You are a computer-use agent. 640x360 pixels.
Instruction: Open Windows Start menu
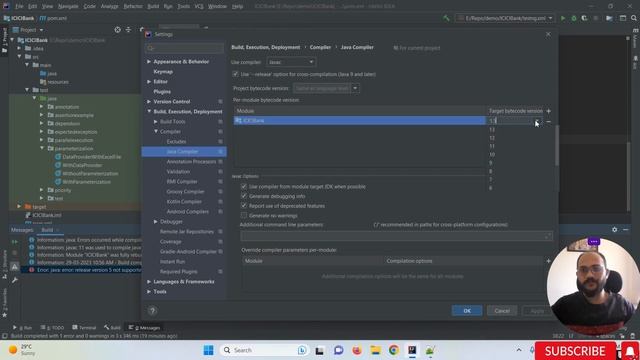coord(208,350)
